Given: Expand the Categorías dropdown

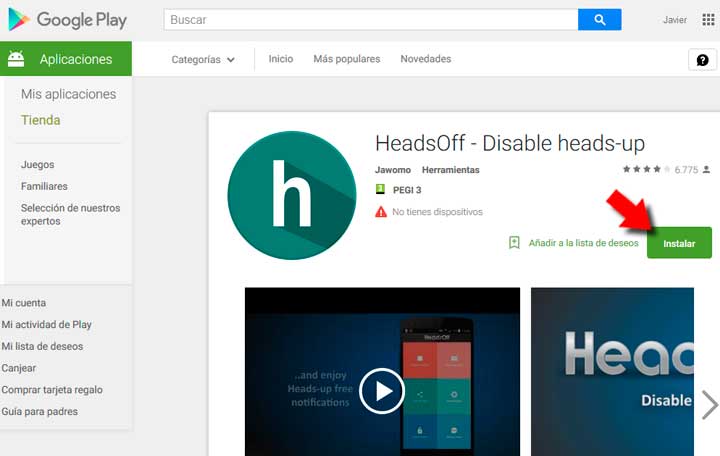Looking at the screenshot, I should (x=203, y=60).
